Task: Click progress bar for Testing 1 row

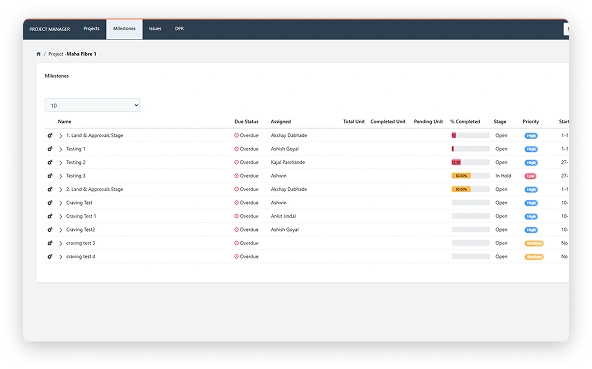Action: 470,149
